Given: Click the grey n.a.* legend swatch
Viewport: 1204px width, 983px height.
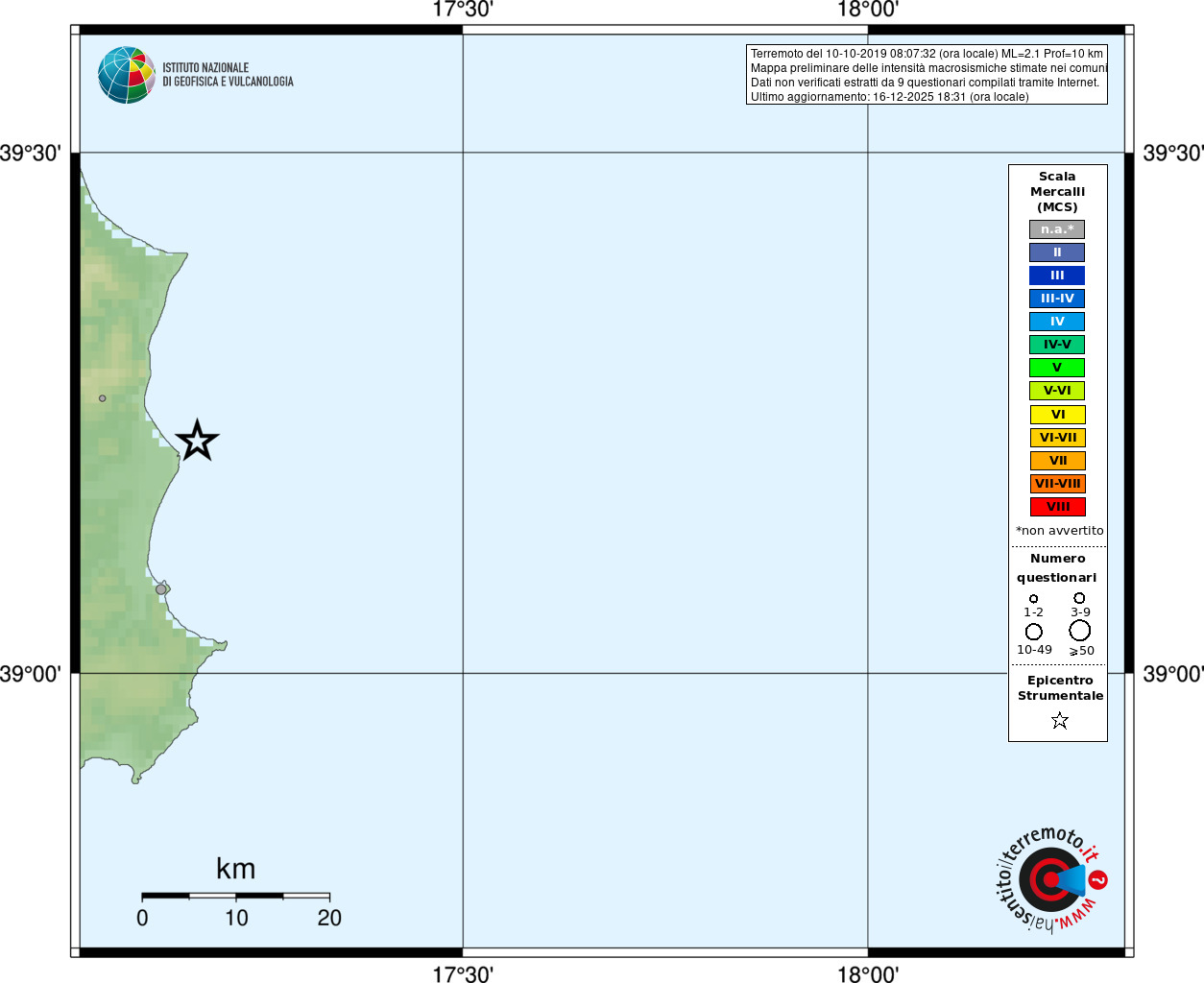Looking at the screenshot, I should coord(1057,229).
